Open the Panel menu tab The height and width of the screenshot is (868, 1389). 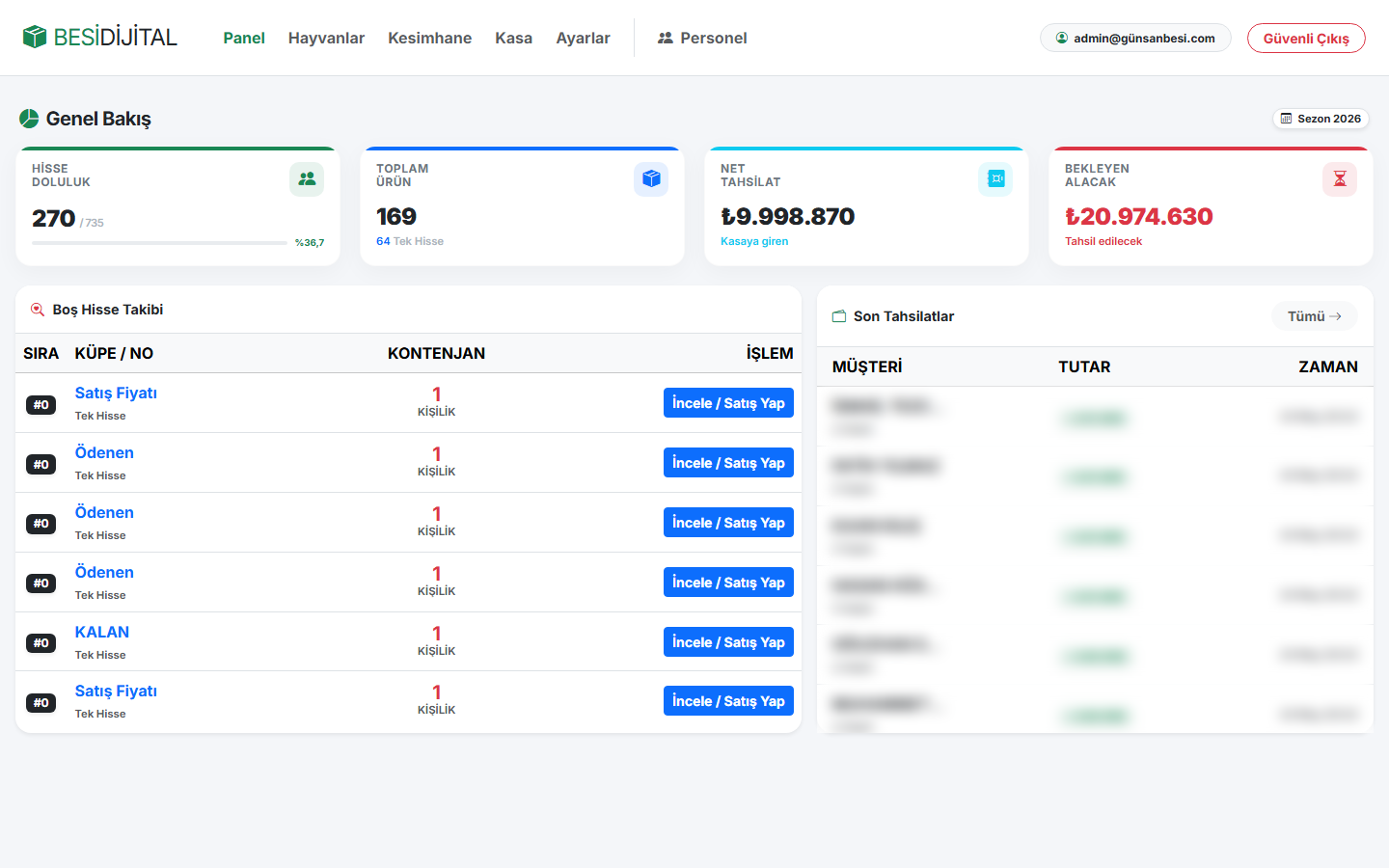click(x=244, y=38)
